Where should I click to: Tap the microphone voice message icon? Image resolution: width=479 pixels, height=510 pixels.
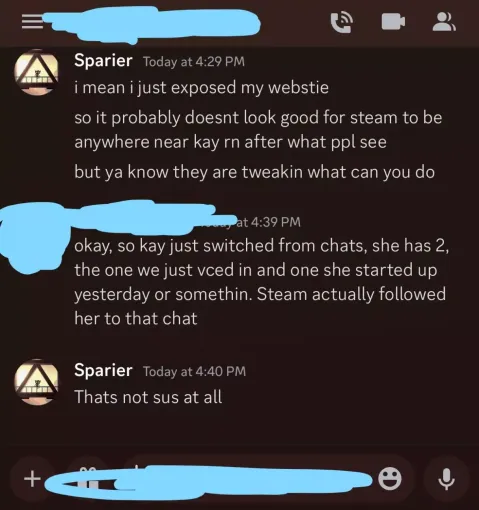click(x=446, y=479)
